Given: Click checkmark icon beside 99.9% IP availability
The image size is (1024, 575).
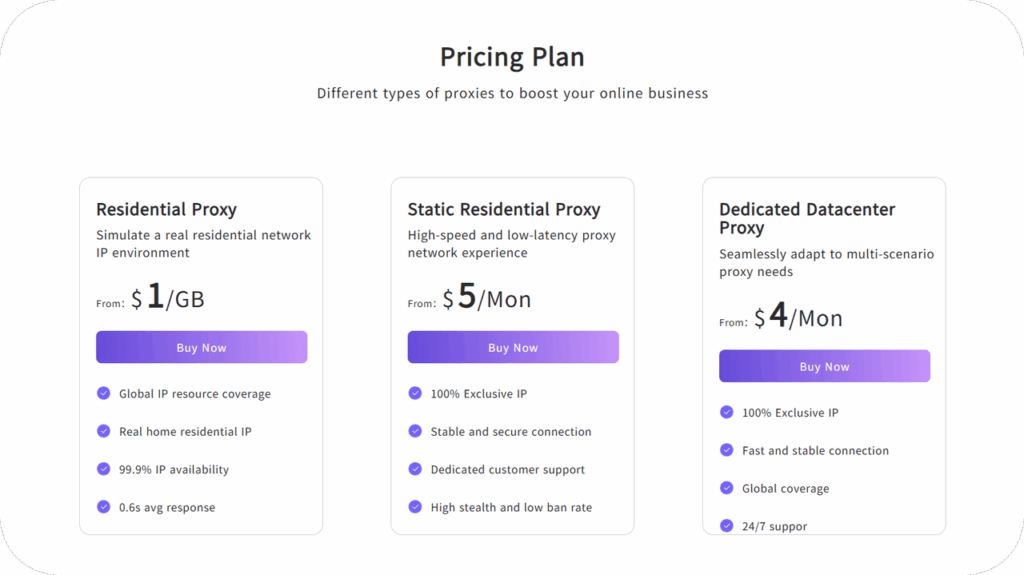Looking at the screenshot, I should [103, 468].
